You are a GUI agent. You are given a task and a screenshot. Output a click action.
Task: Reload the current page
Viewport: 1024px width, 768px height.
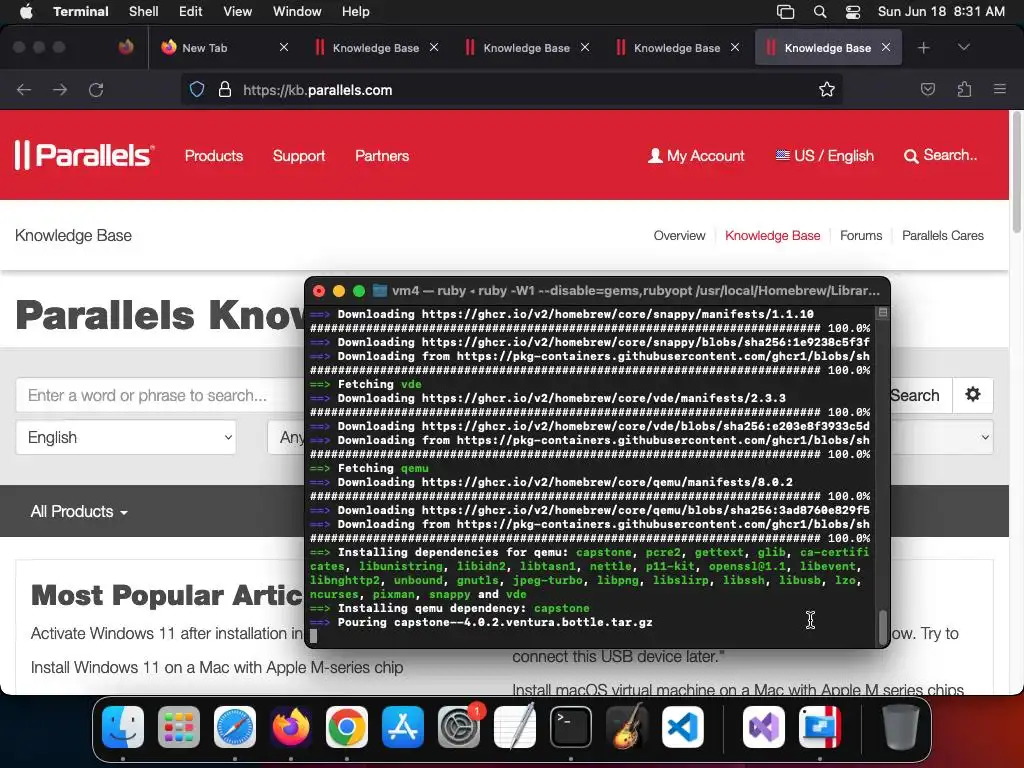(96, 89)
